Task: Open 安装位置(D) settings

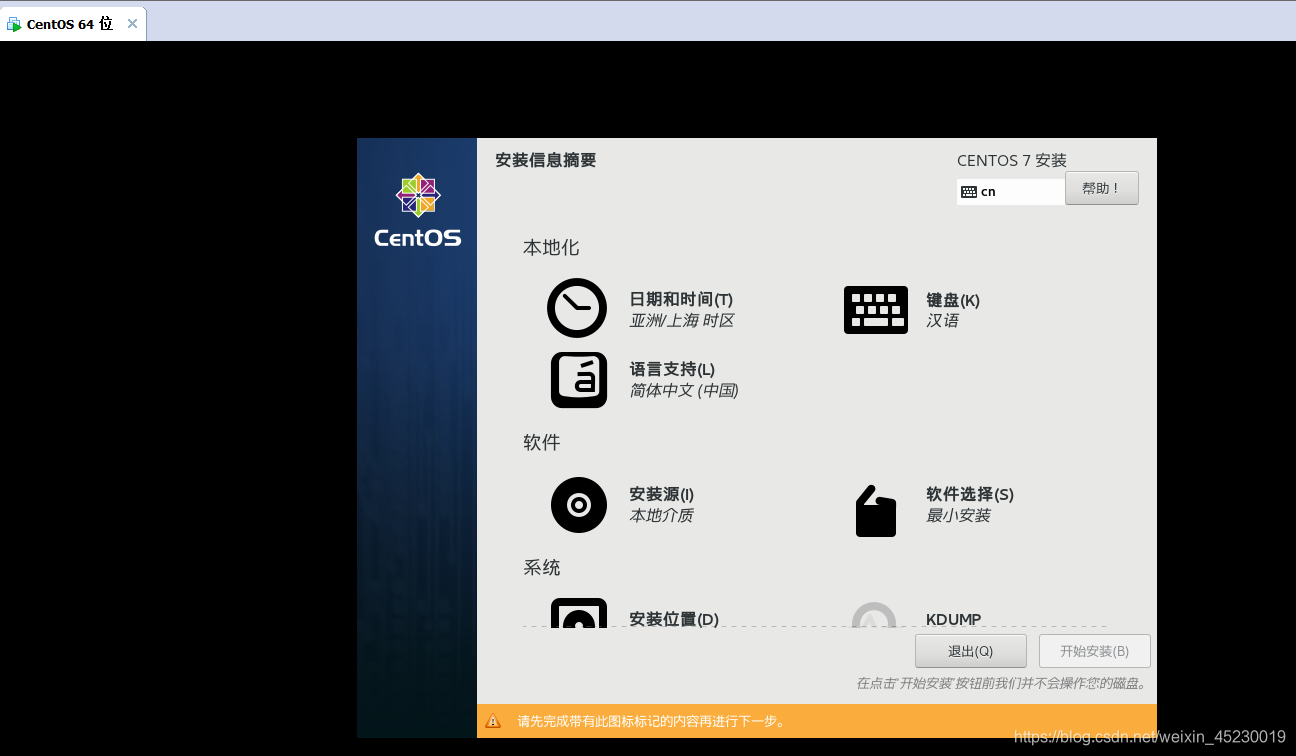Action: pyautogui.click(x=674, y=619)
